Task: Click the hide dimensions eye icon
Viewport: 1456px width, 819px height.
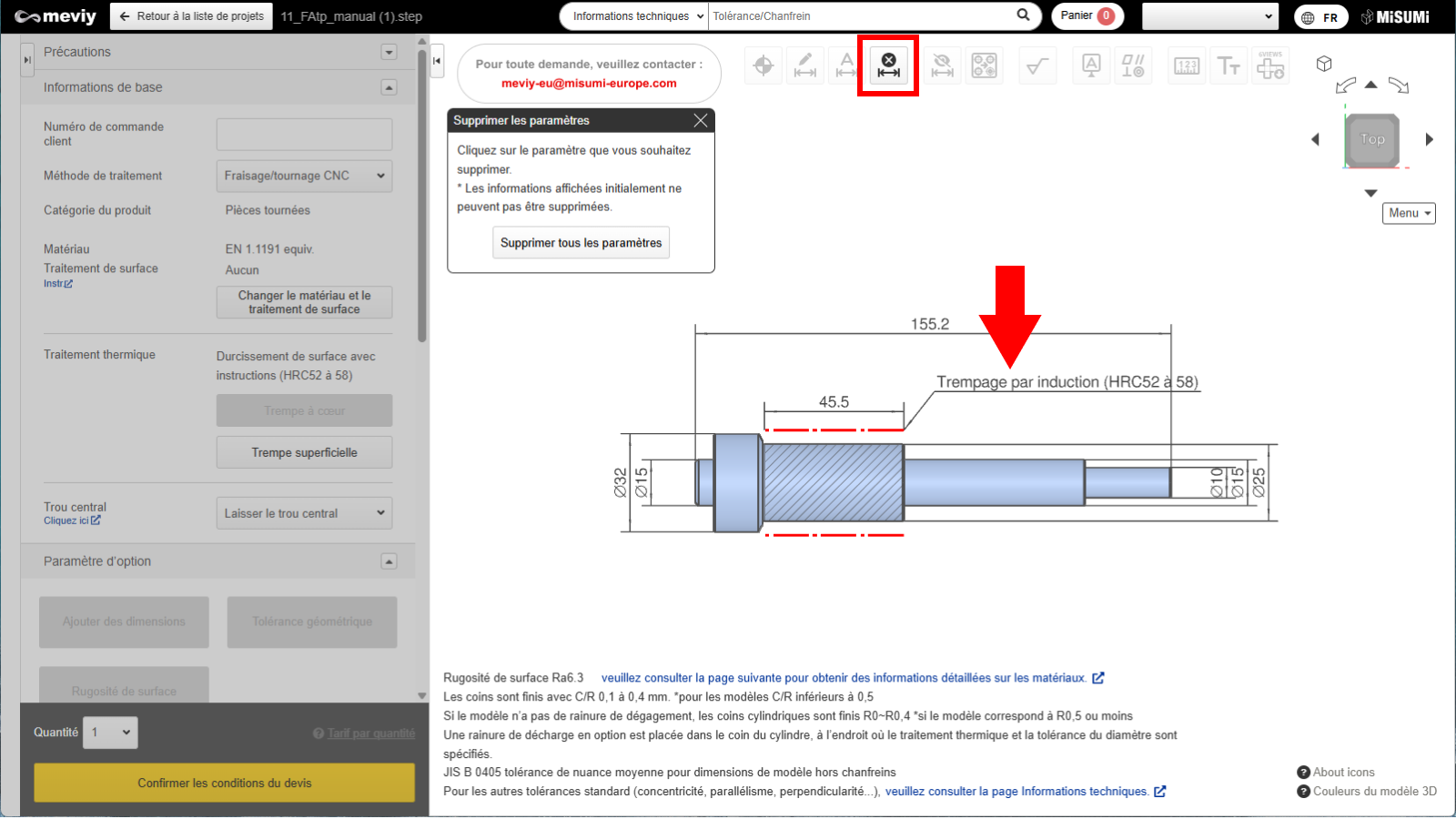Action: point(942,66)
